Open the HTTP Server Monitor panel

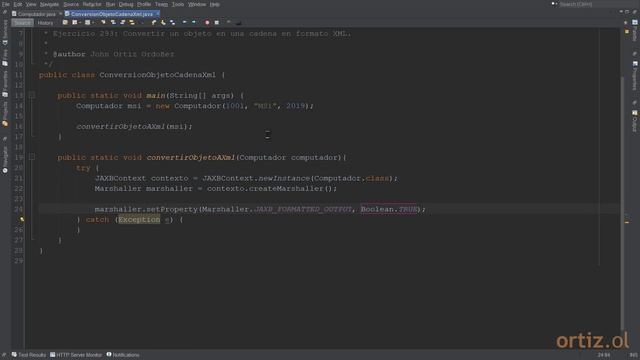(76, 355)
